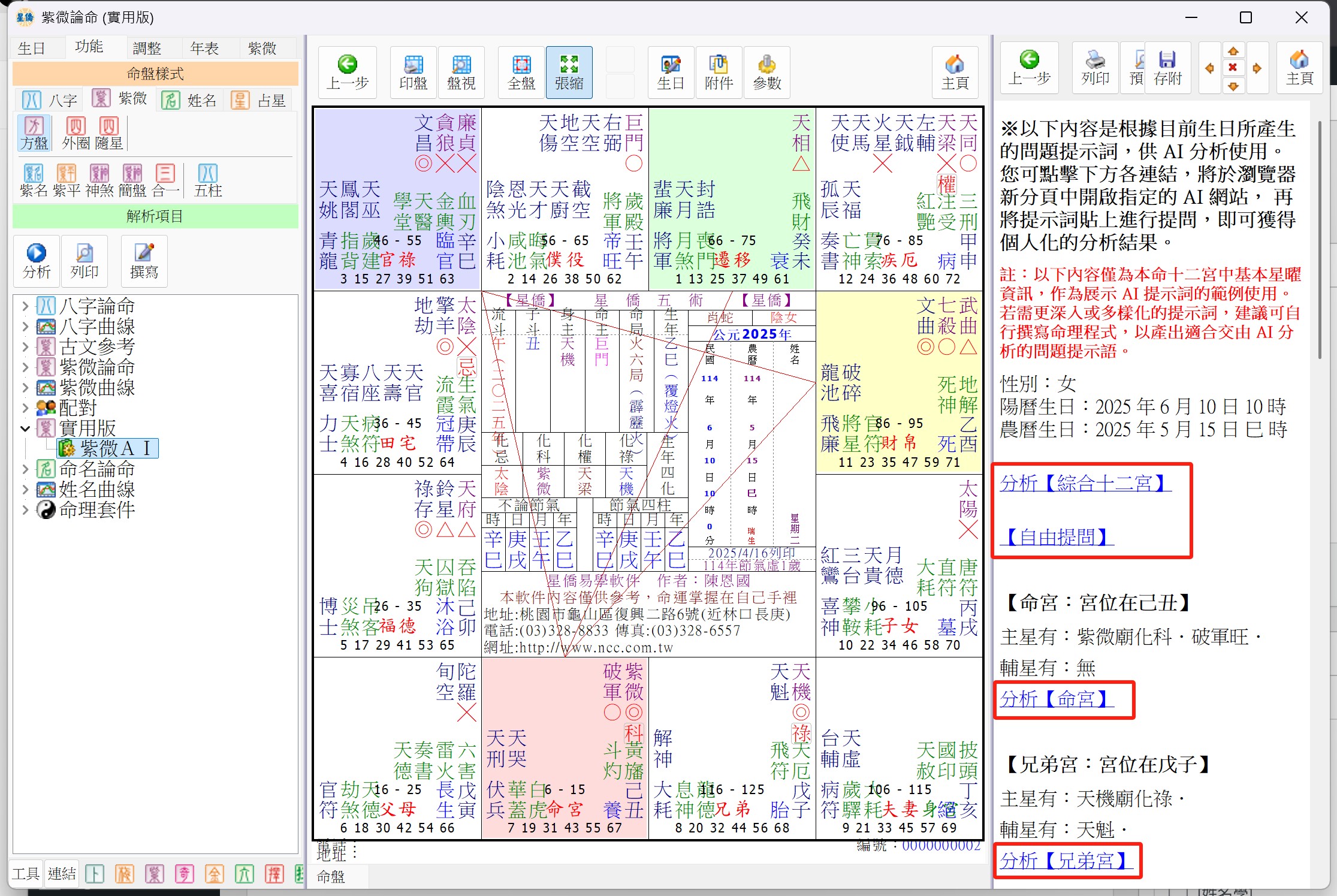Select the 全盤 full chart icon
1337x896 pixels.
521,72
